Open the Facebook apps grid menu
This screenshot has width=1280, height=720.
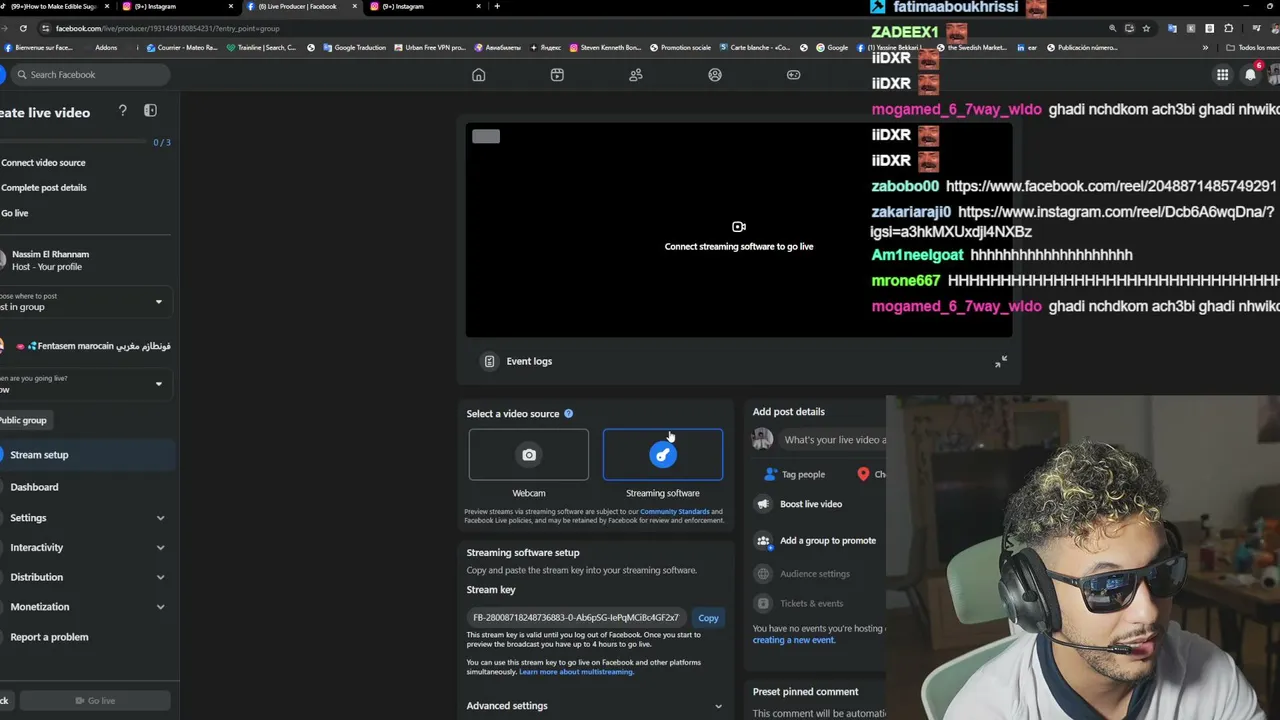point(1222,75)
